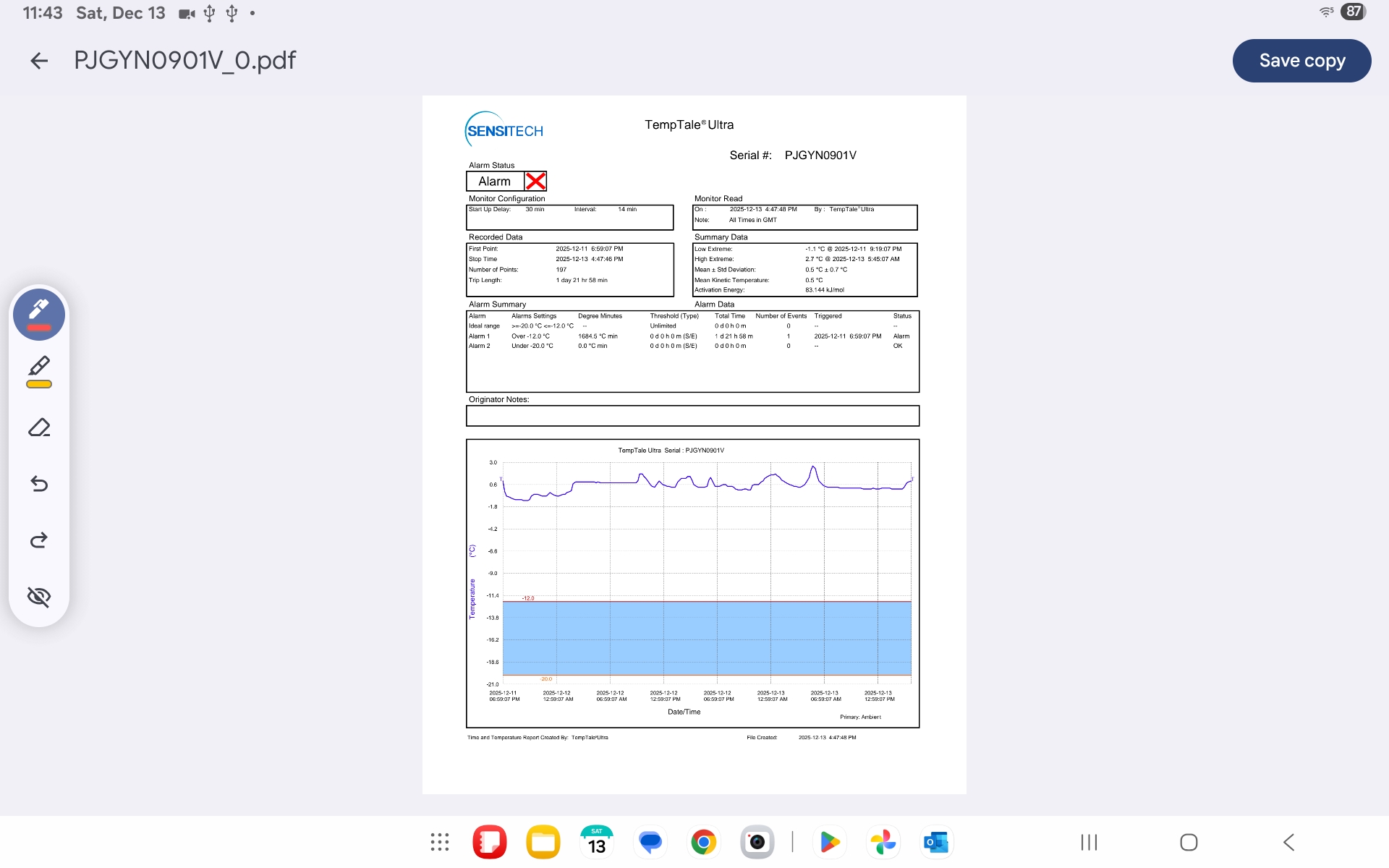The width and height of the screenshot is (1389, 868).
Task: Click the red pen color underline
Action: point(39,328)
